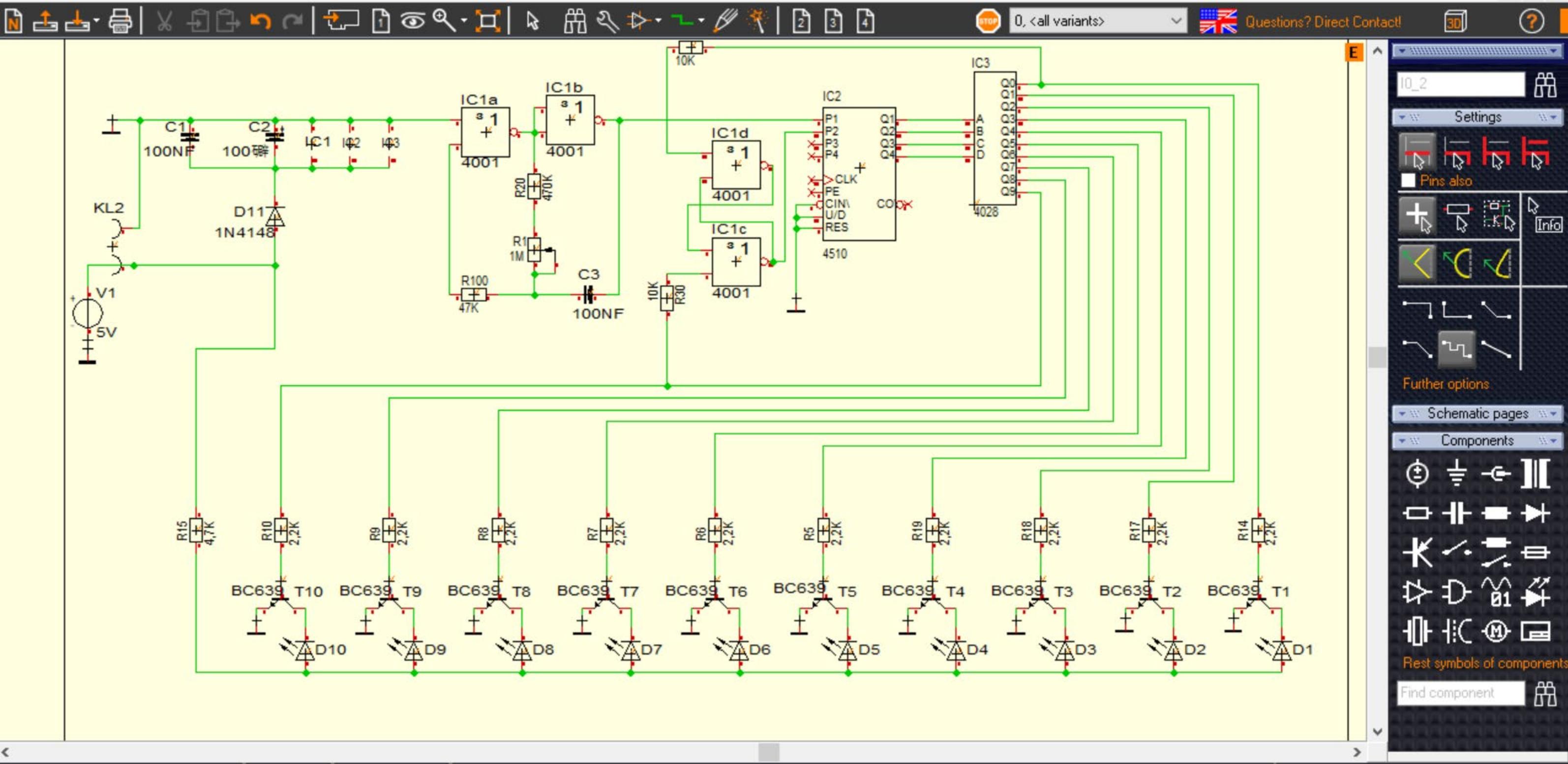Insert a diode component

click(x=1536, y=513)
